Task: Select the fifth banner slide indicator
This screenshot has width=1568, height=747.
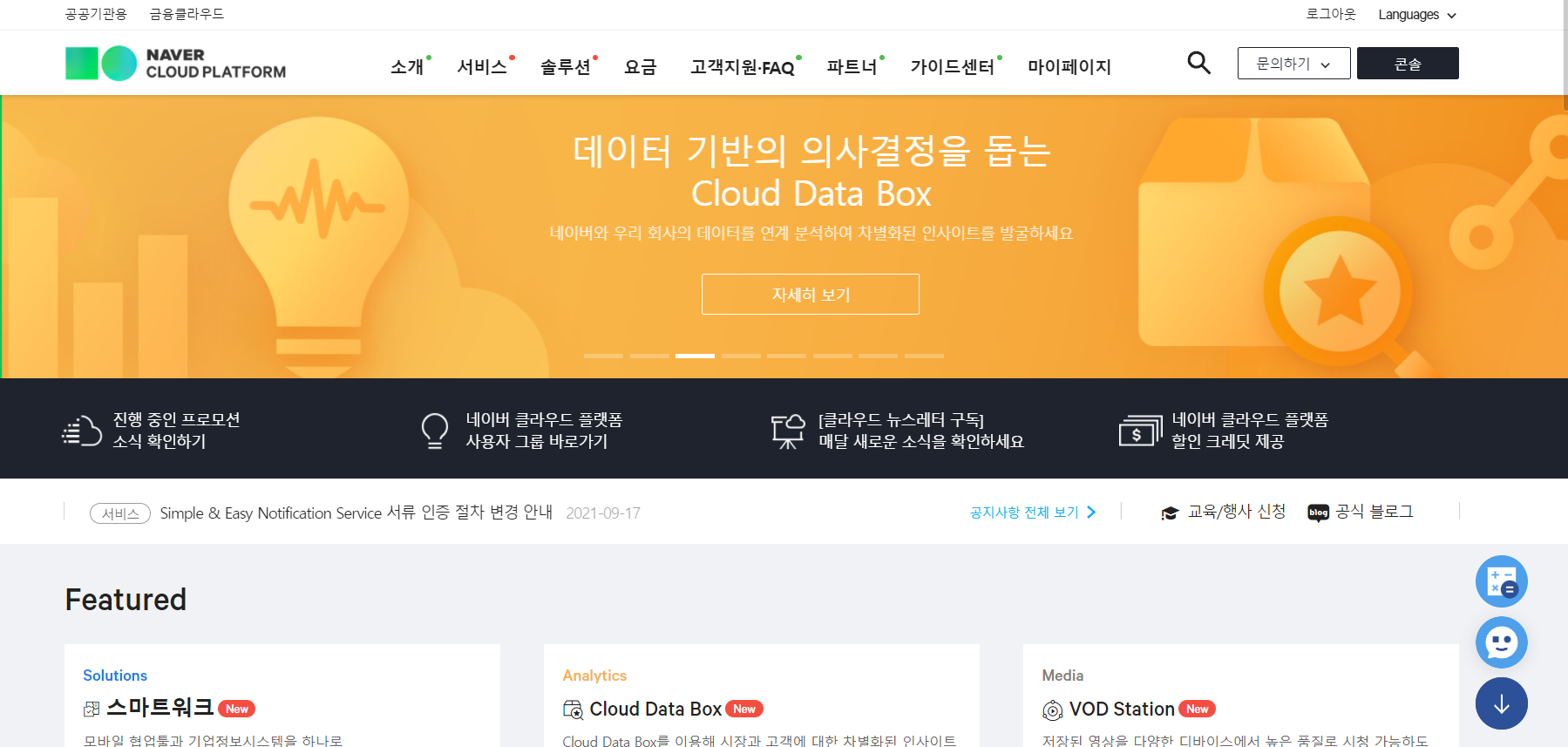Action: pyautogui.click(x=786, y=356)
